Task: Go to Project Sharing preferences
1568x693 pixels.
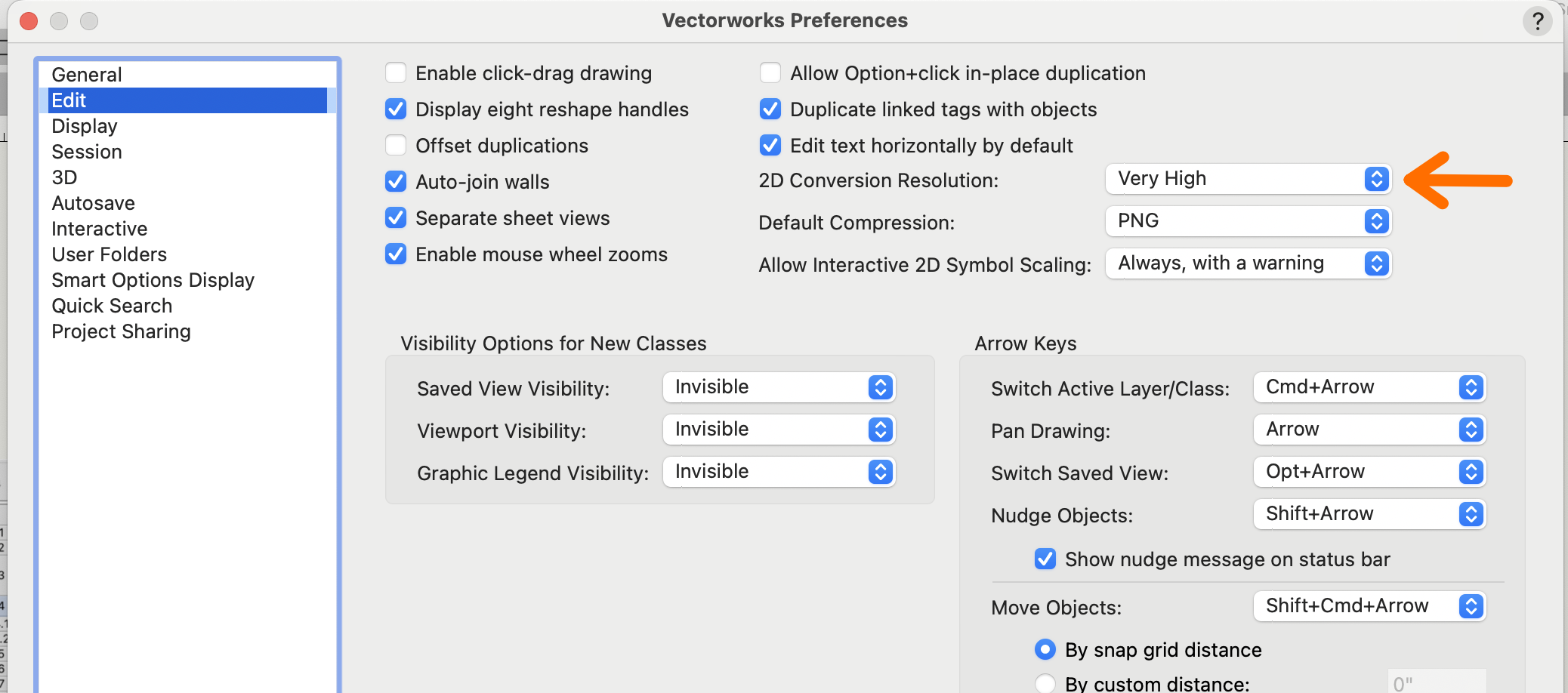Action: pos(121,331)
